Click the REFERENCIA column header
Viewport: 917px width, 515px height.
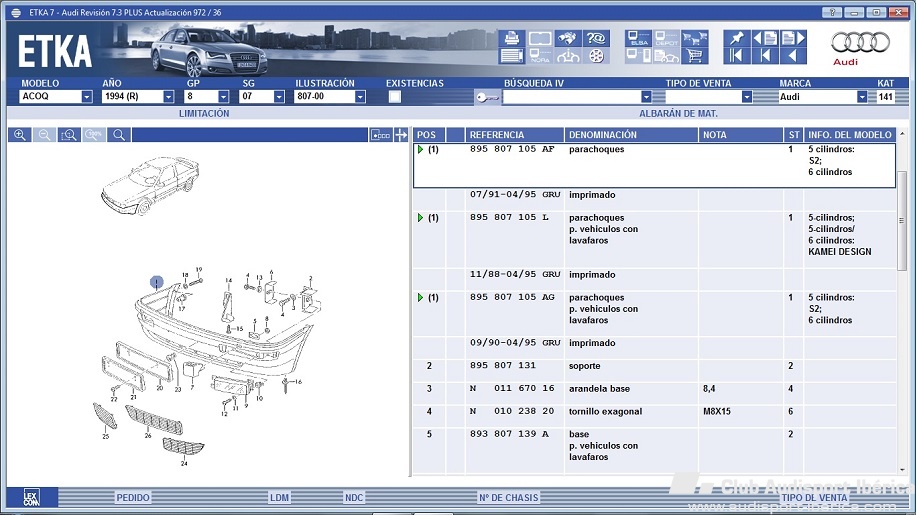pos(515,135)
